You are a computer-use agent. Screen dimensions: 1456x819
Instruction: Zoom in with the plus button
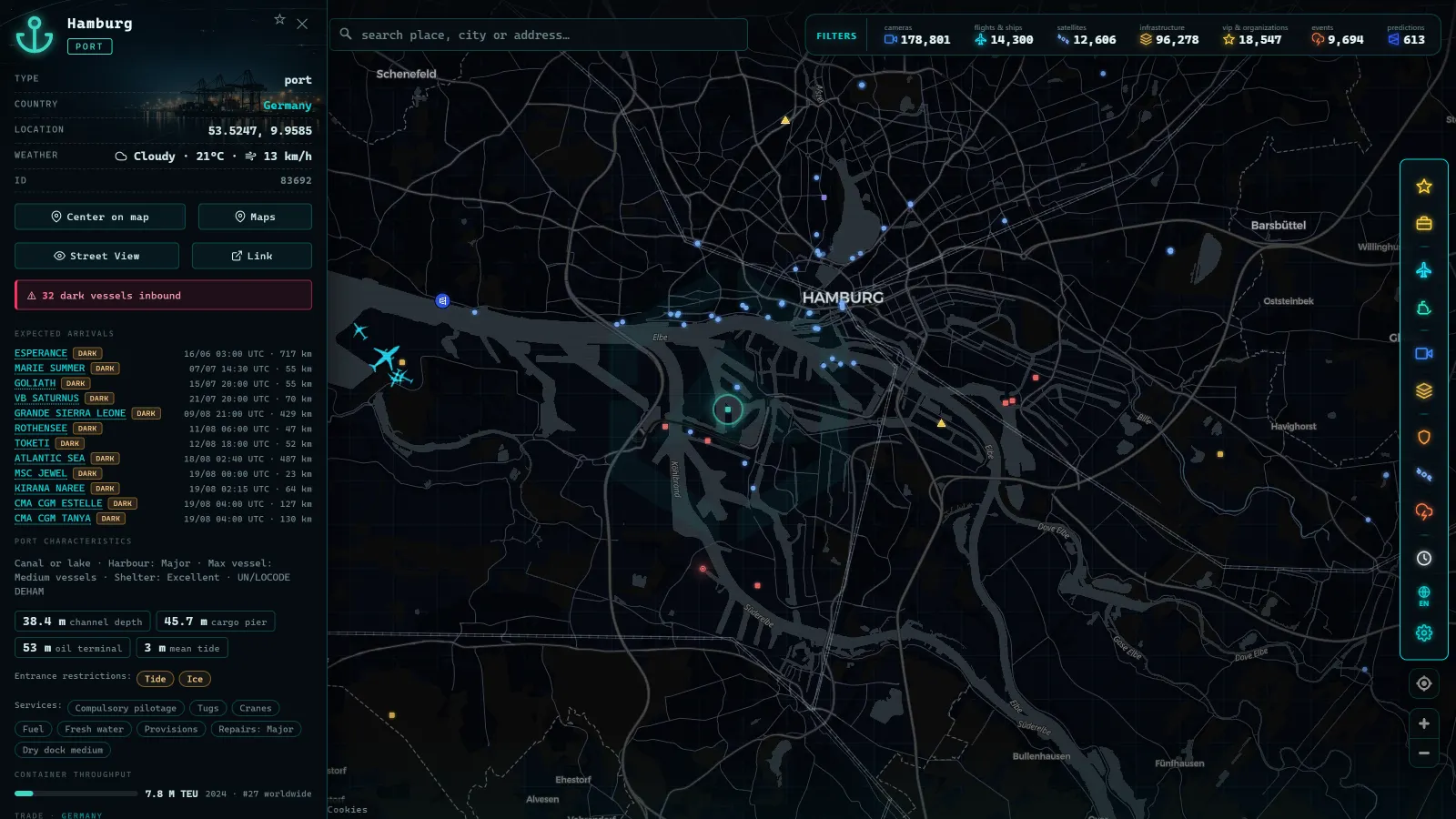coord(1424,723)
